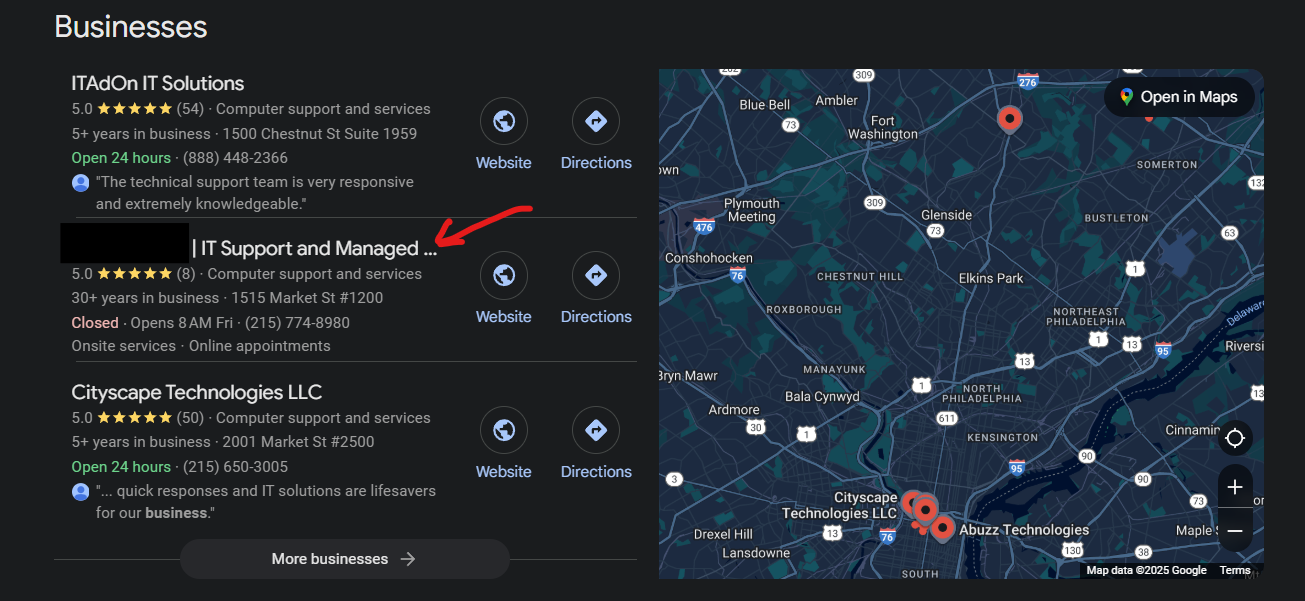Open the map Terms link
Image resolution: width=1305 pixels, height=601 pixels.
(x=1235, y=570)
